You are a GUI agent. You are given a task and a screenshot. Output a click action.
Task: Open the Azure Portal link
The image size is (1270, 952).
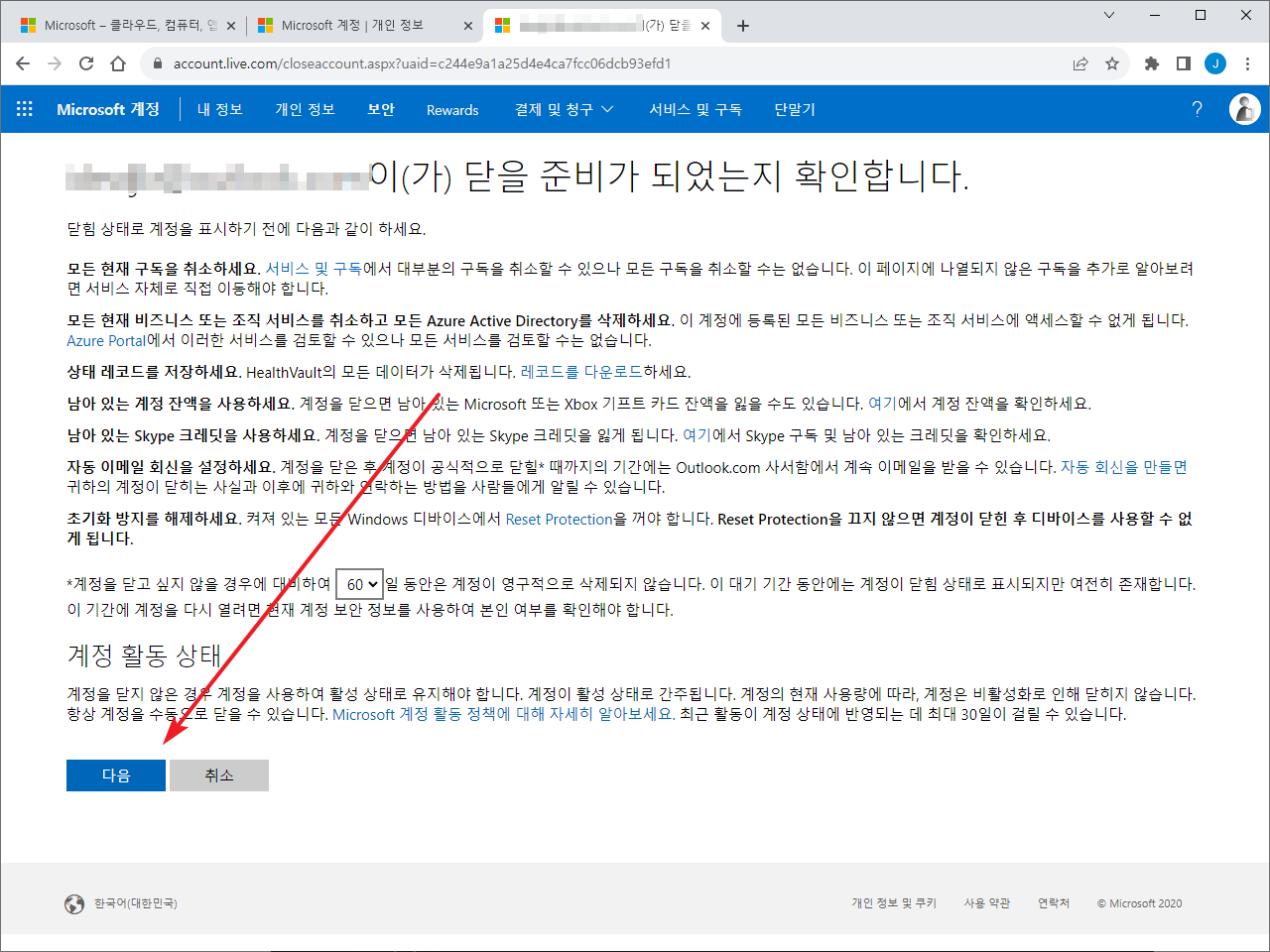click(x=106, y=340)
